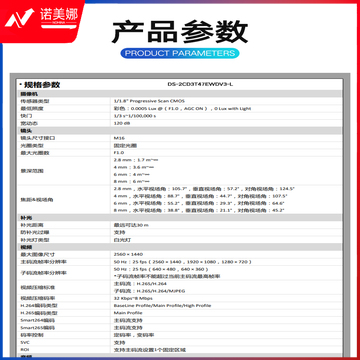Click the ROI row label
360x360 pixels.
pos(25,350)
